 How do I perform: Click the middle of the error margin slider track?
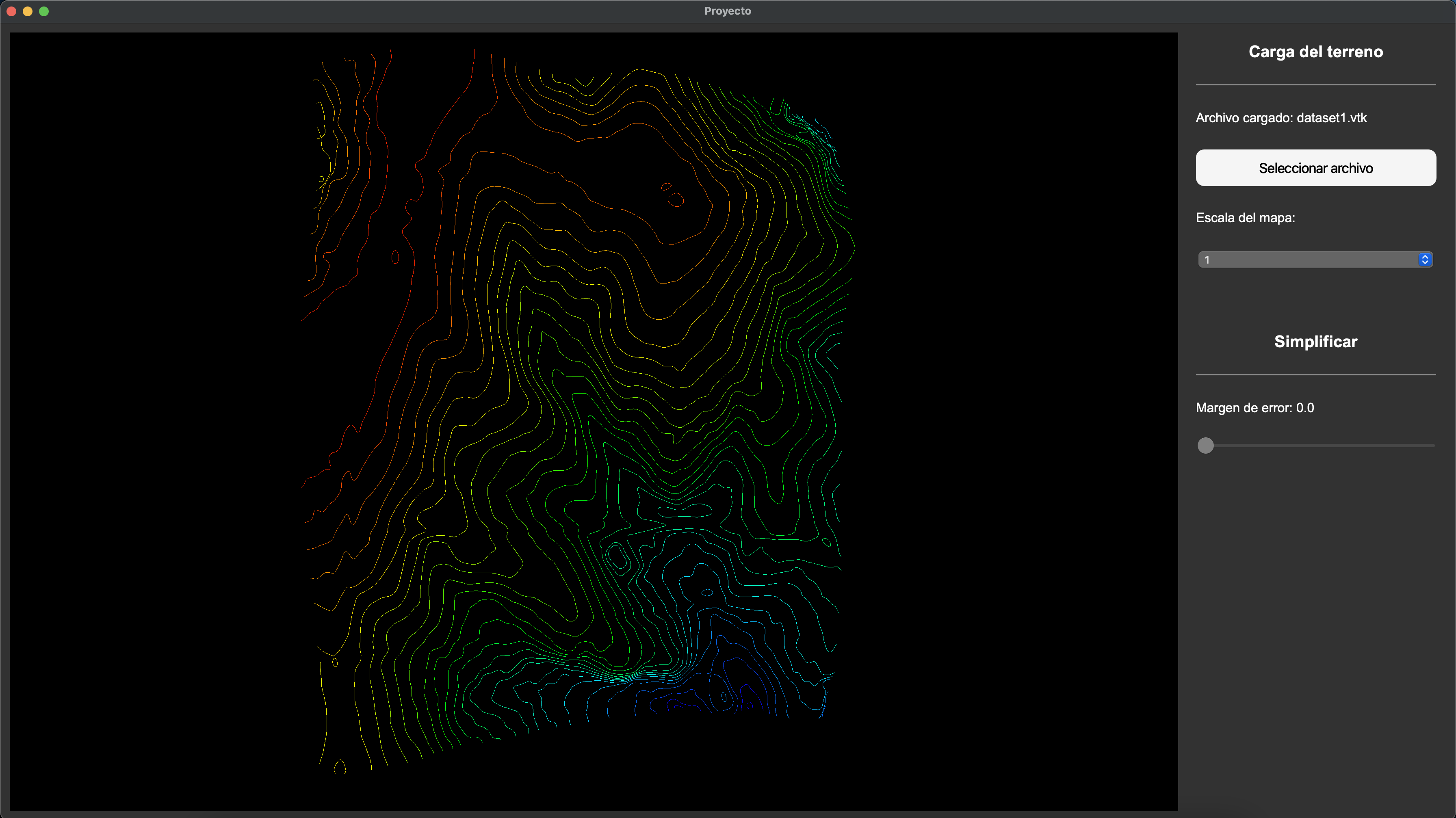[1316, 445]
